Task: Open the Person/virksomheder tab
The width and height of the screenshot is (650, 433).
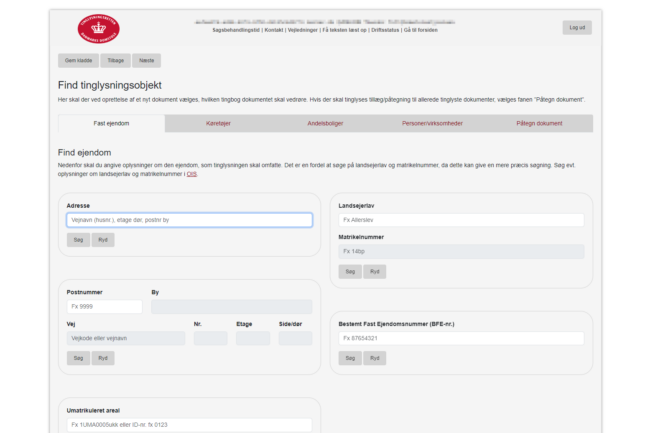Action: pos(432,123)
